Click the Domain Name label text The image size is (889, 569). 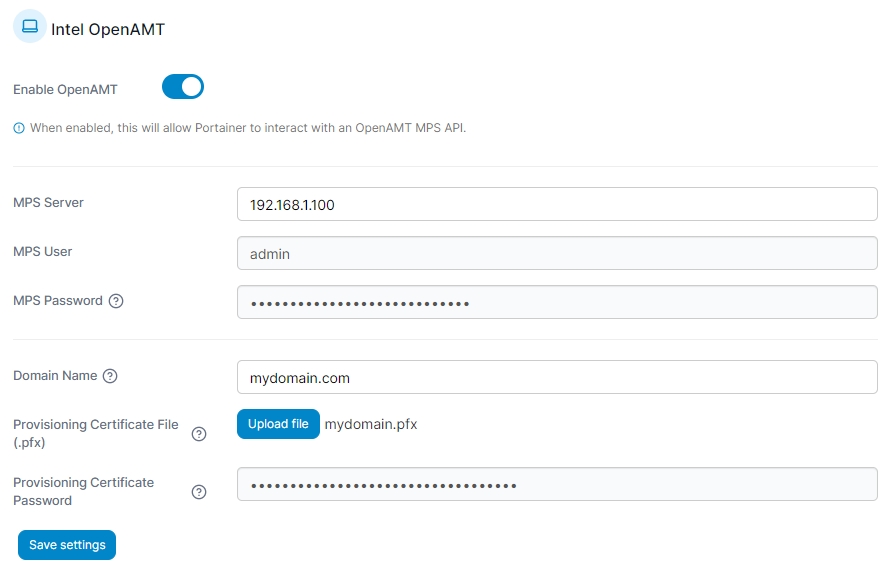point(55,375)
